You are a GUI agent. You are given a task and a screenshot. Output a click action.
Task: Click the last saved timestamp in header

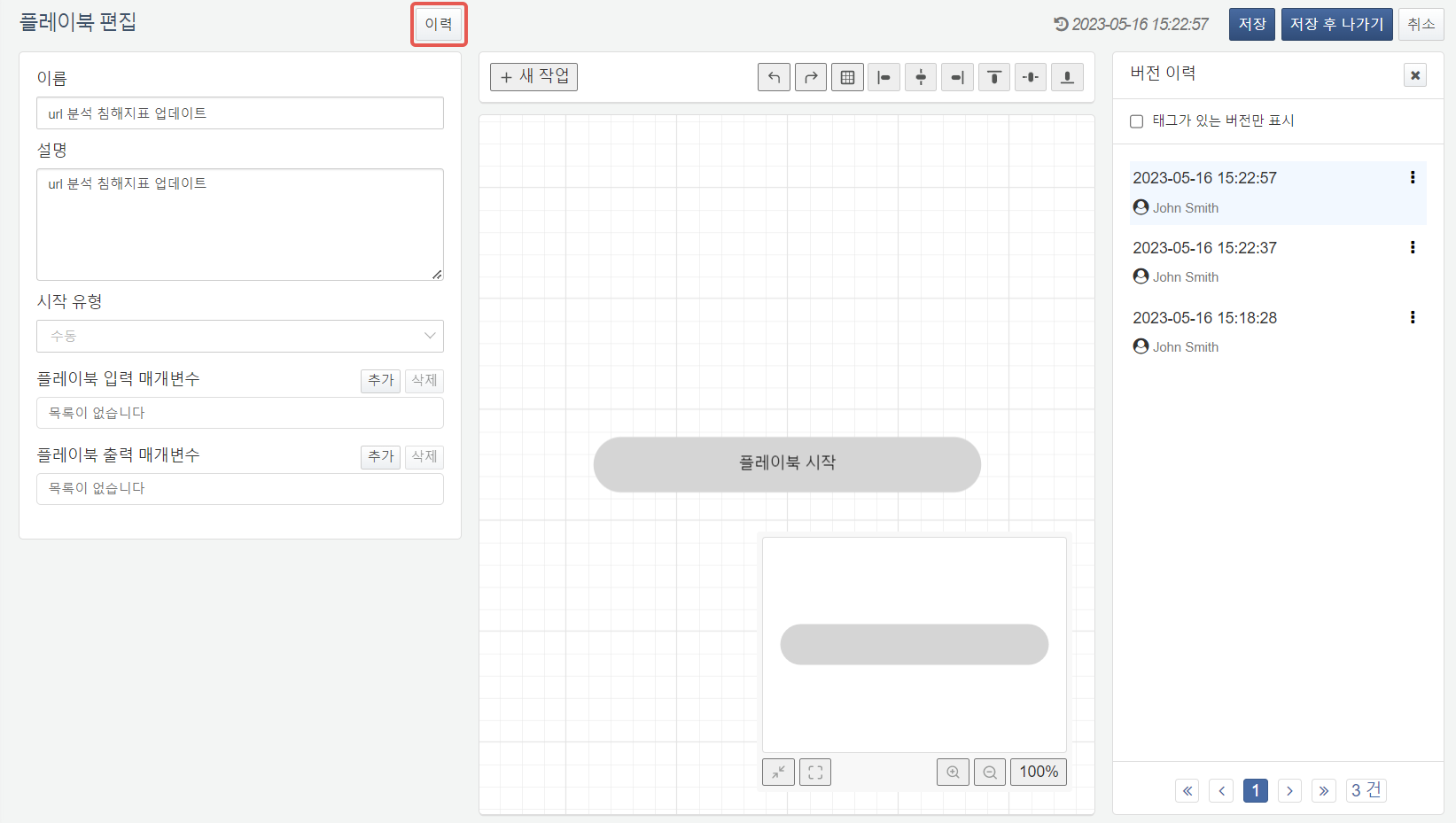(x=1131, y=25)
